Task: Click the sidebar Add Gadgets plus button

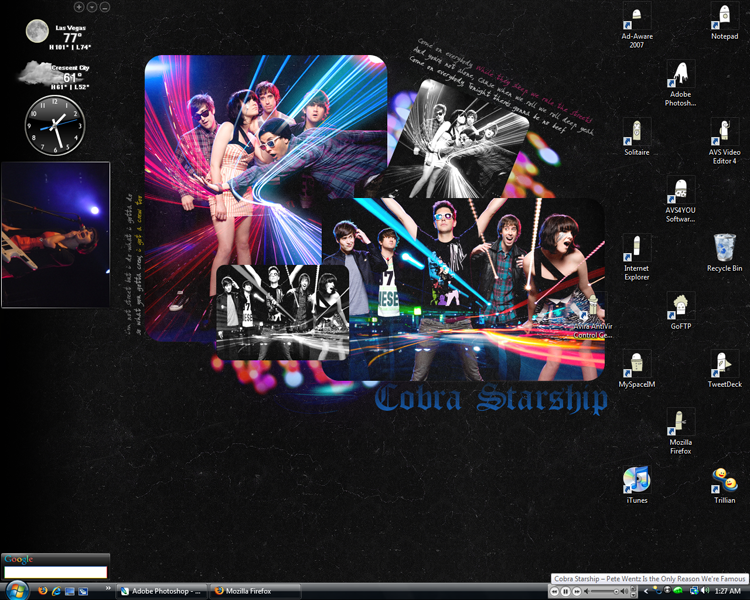Action: (79, 7)
